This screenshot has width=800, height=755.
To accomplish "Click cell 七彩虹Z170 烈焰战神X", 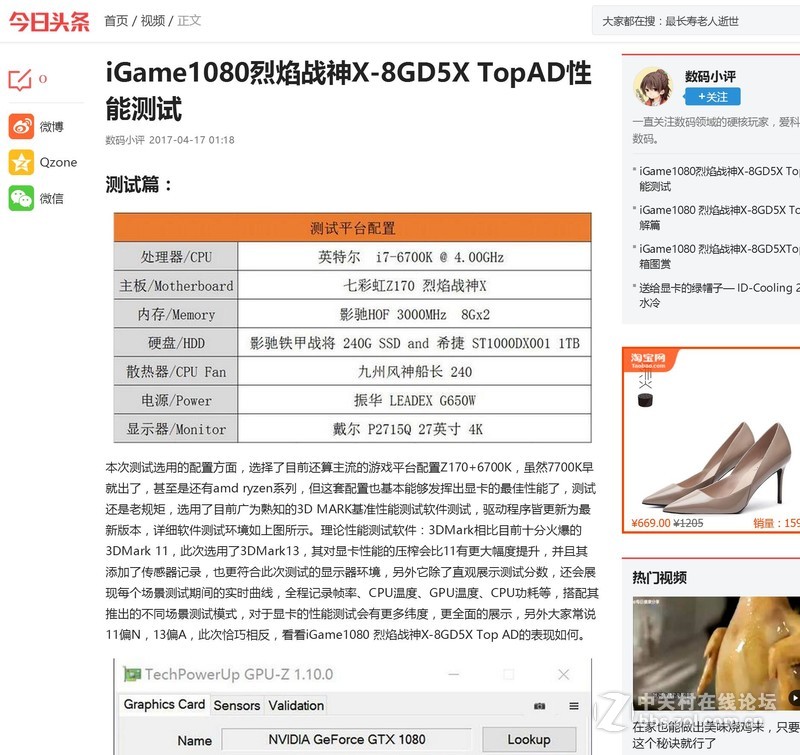I will point(414,285).
